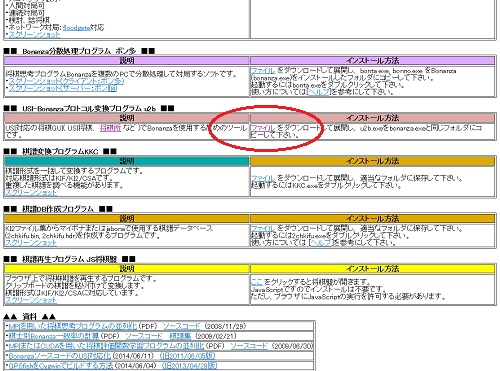Open 棋士別Bonanza一致率の計算 PDF link

pyautogui.click(x=54, y=336)
